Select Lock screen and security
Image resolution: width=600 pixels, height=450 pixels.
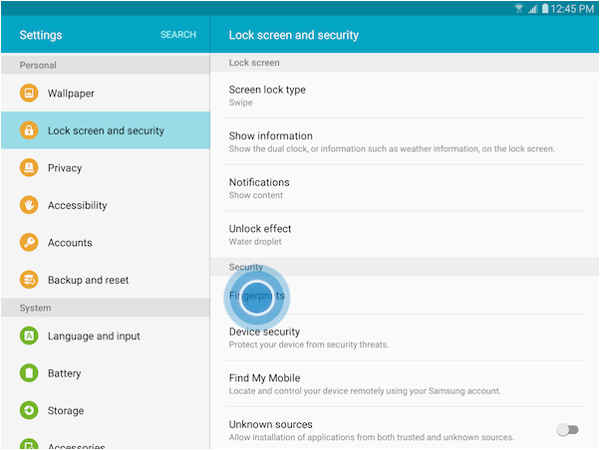[106, 130]
